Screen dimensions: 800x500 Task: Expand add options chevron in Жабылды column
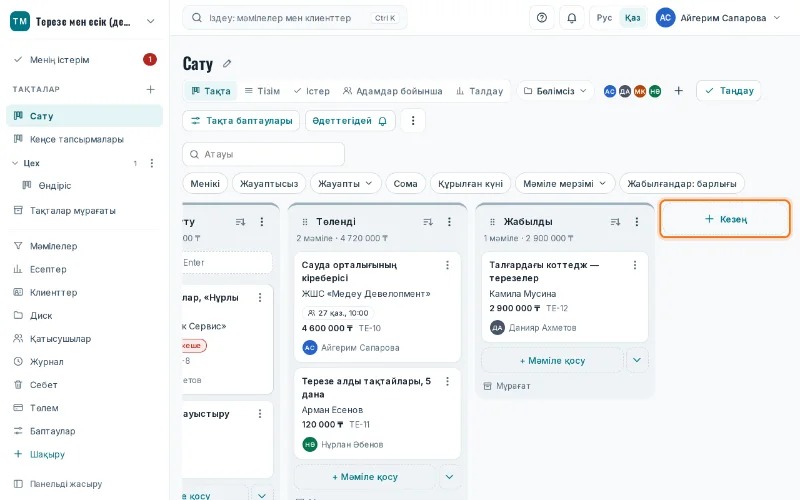click(x=637, y=360)
